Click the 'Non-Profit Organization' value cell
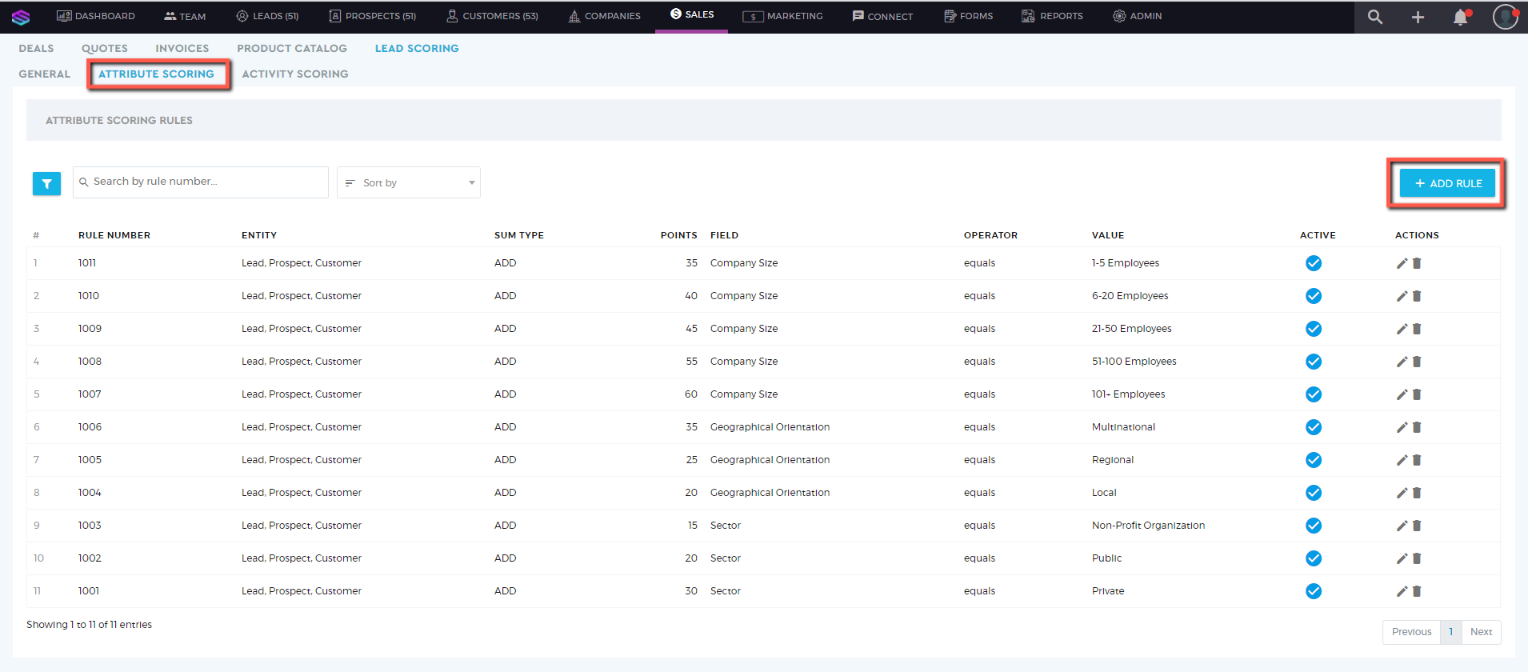The width and height of the screenshot is (1528, 672). pos(1148,526)
